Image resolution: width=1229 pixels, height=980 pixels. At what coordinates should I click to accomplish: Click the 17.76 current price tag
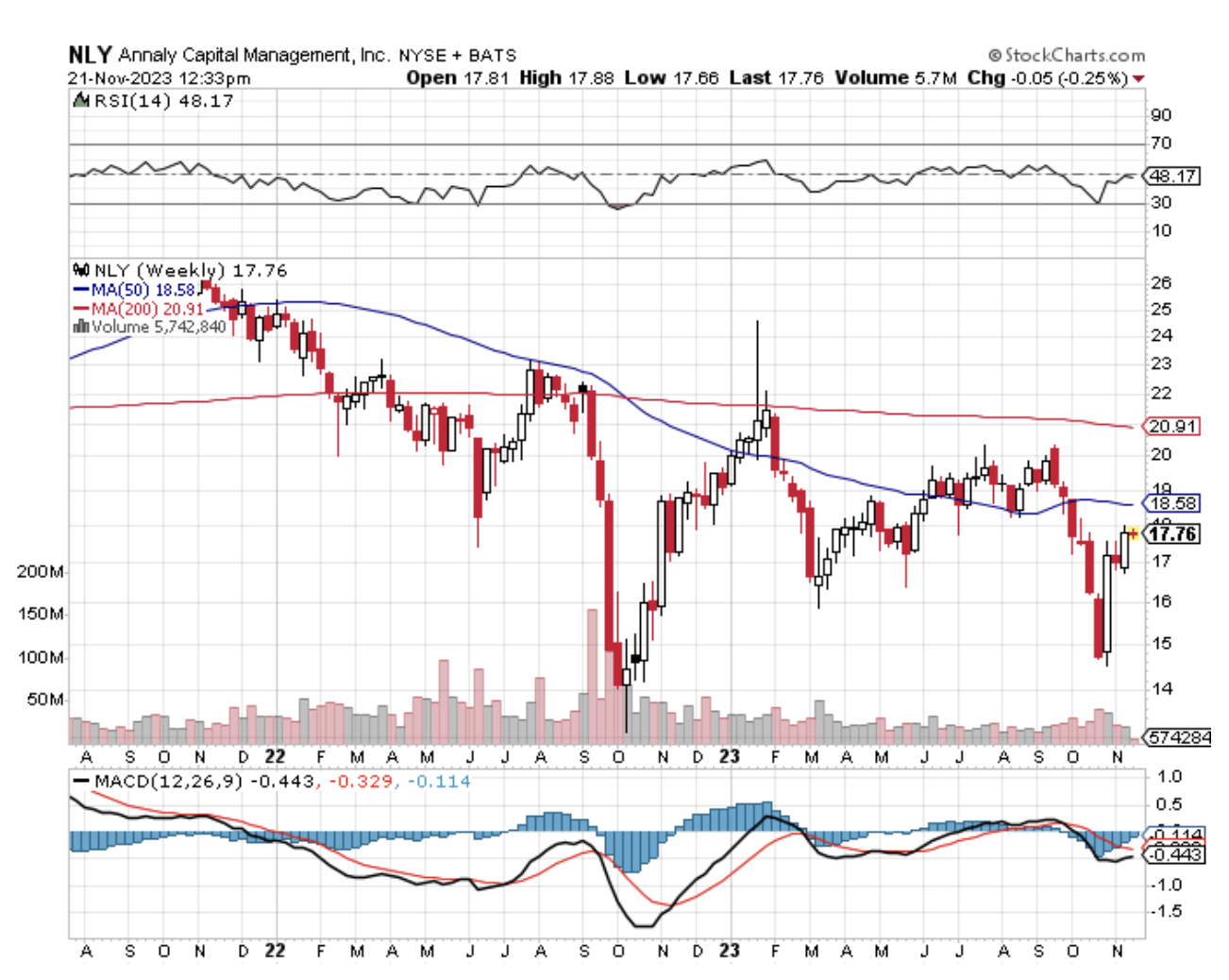click(1172, 534)
